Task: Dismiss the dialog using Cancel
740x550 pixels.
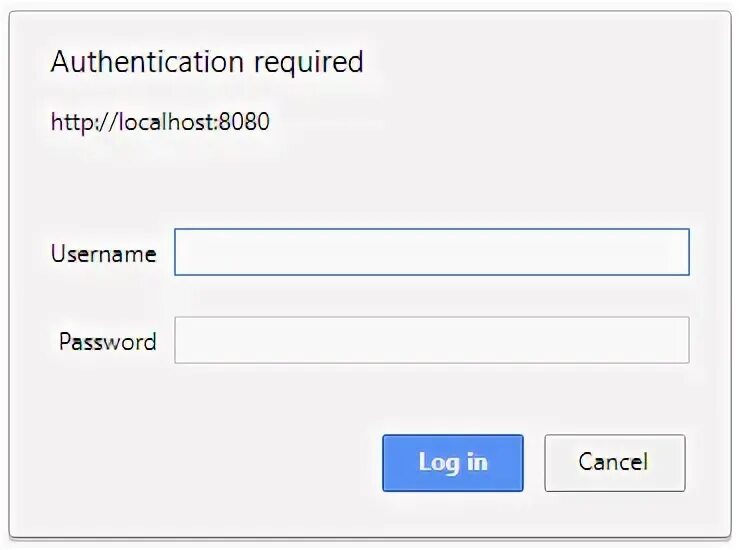Action: click(x=614, y=462)
